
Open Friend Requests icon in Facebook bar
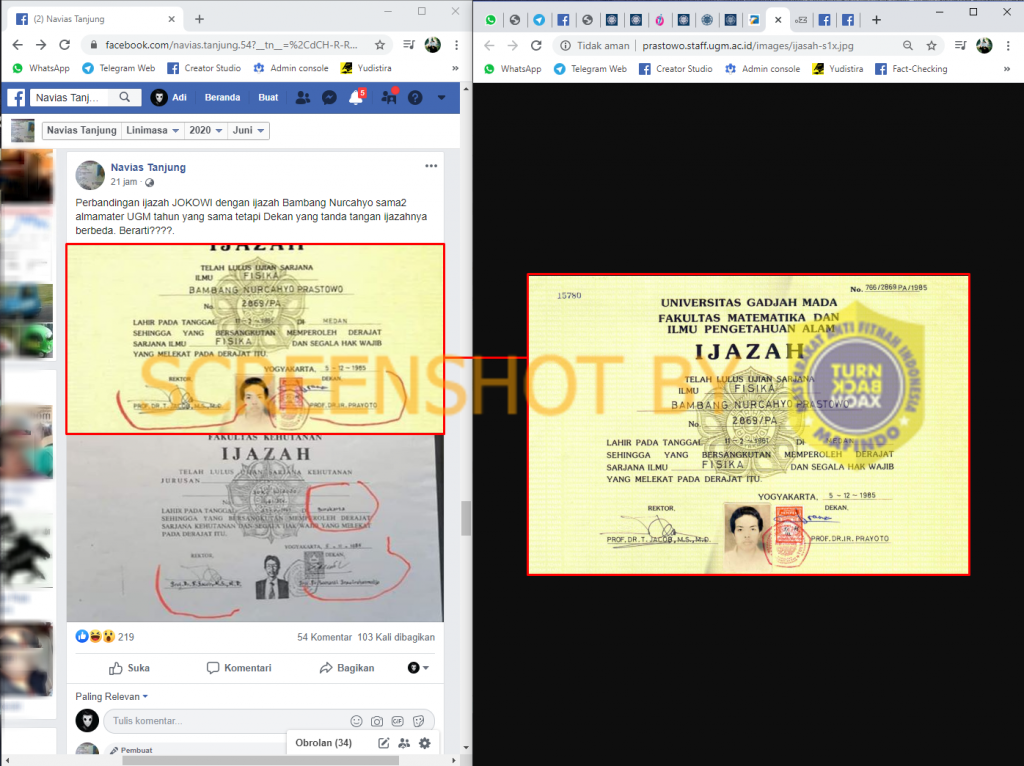pyautogui.click(x=302, y=97)
